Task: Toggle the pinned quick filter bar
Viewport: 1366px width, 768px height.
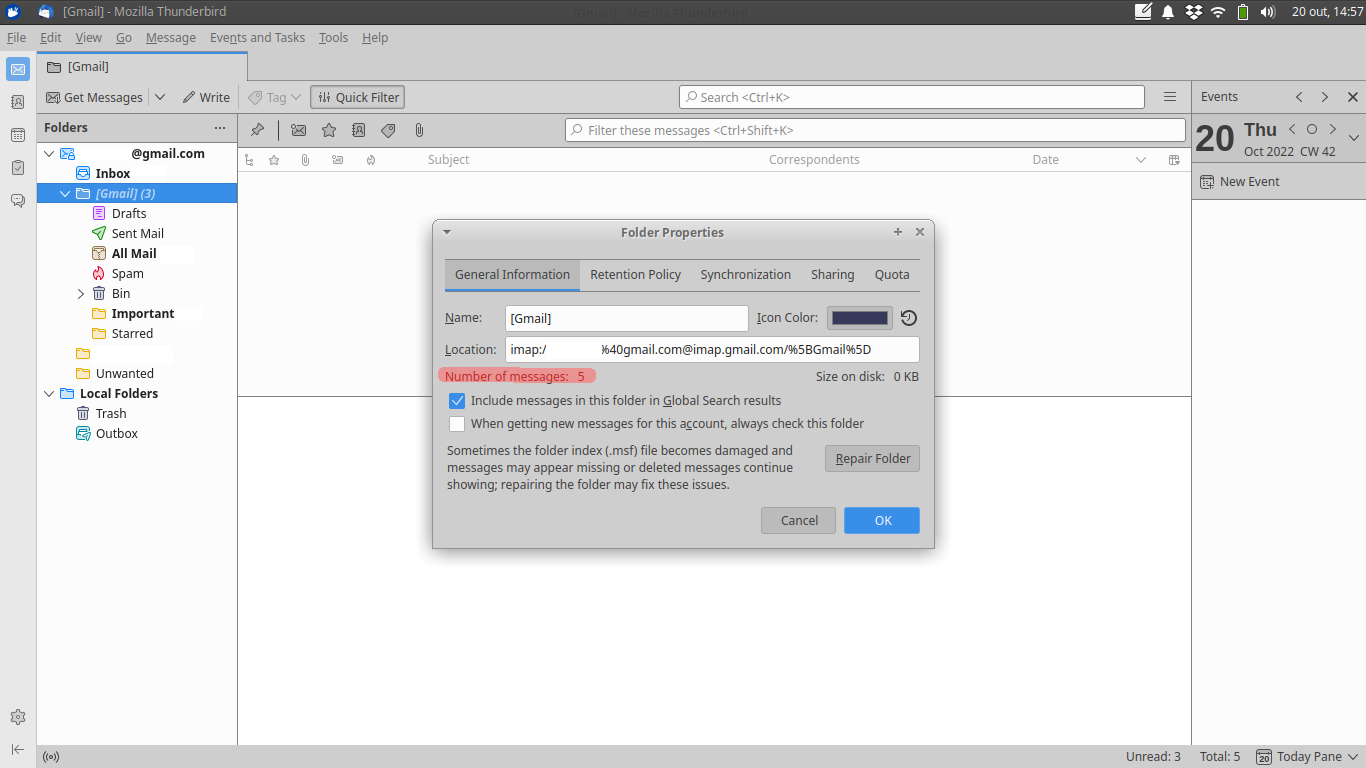Action: (x=257, y=130)
